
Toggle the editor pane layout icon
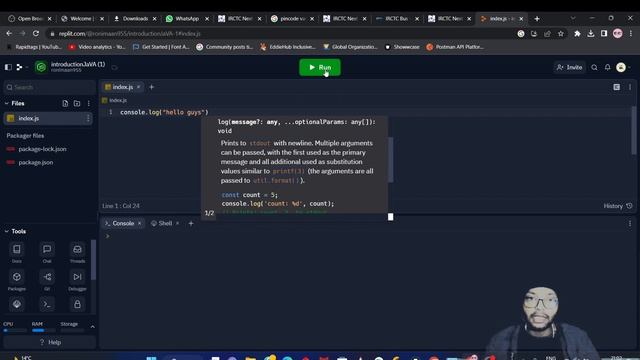tap(616, 87)
